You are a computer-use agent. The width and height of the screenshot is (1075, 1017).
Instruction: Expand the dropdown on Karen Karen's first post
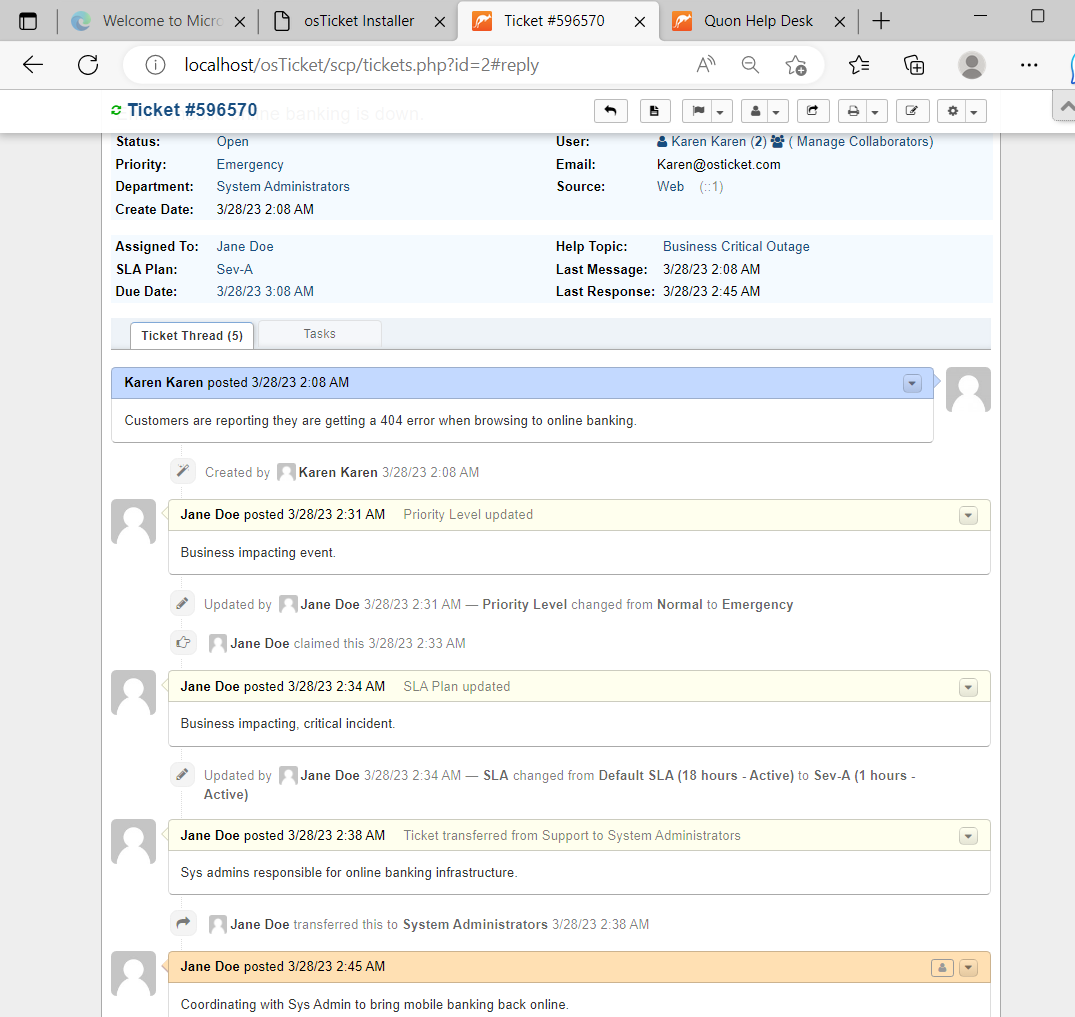911,383
